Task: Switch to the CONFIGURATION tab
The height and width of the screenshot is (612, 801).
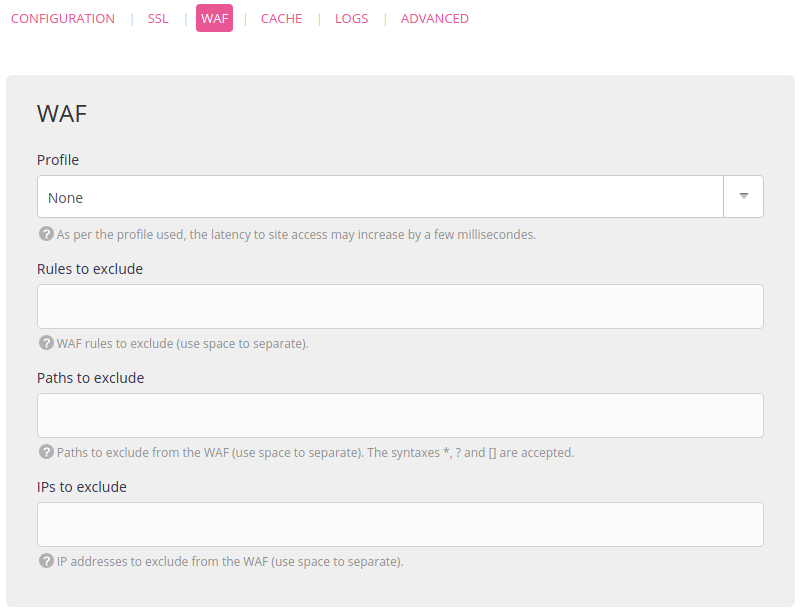Action: (63, 19)
